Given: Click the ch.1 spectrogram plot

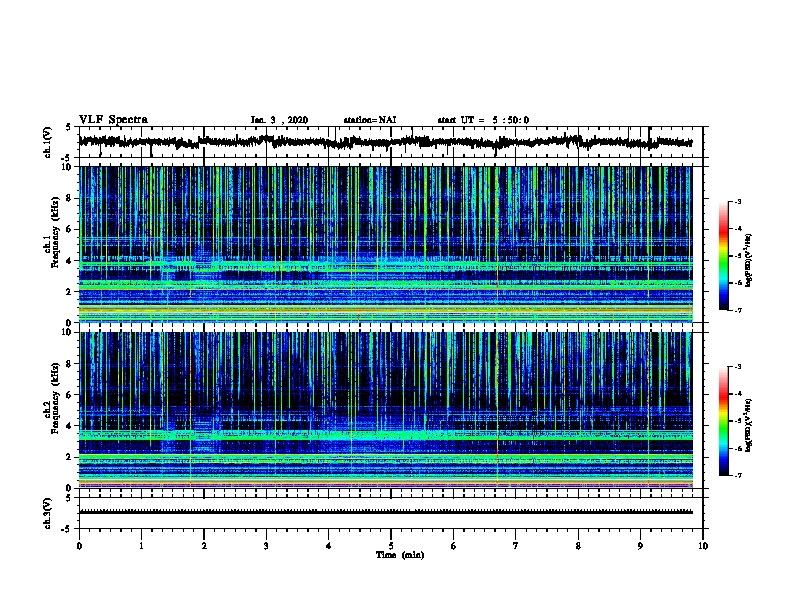Looking at the screenshot, I should click(386, 244).
